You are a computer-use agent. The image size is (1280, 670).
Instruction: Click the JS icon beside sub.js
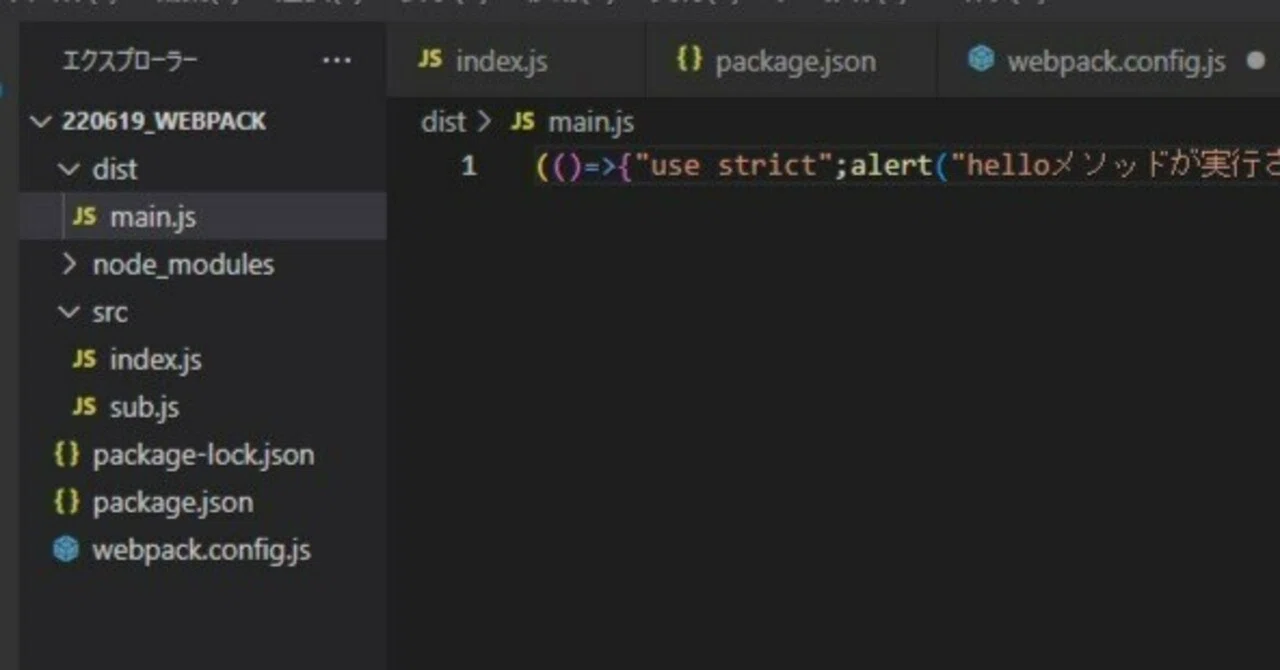85,407
